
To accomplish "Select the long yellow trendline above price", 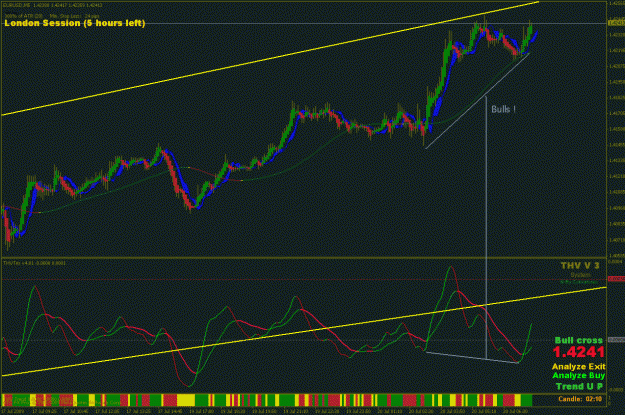I will (270, 59).
